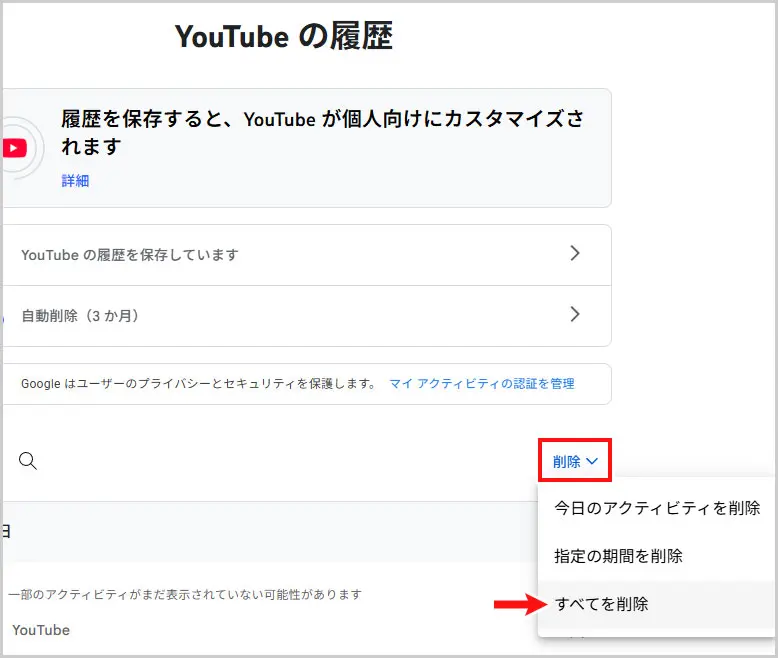This screenshot has height=658, width=778.
Task: Click the 履歴を保存すると card heading
Action: click(323, 132)
